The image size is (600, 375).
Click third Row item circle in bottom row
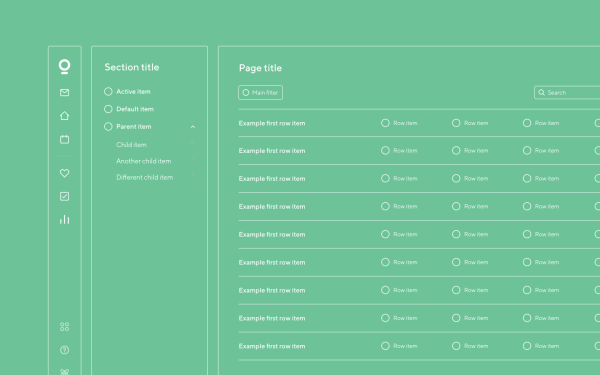click(x=527, y=346)
